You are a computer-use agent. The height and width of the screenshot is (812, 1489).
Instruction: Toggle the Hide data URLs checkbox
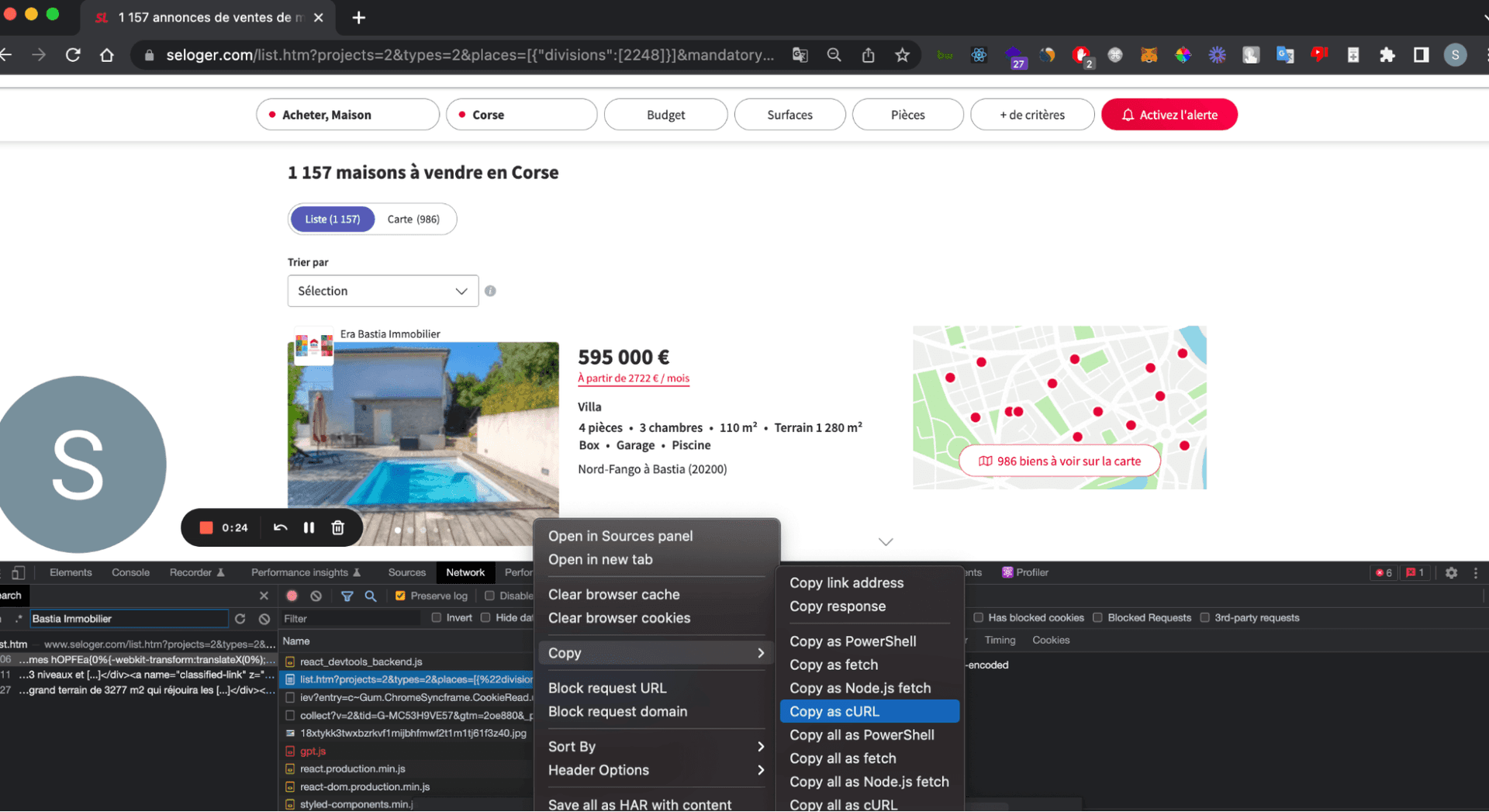coord(485,618)
